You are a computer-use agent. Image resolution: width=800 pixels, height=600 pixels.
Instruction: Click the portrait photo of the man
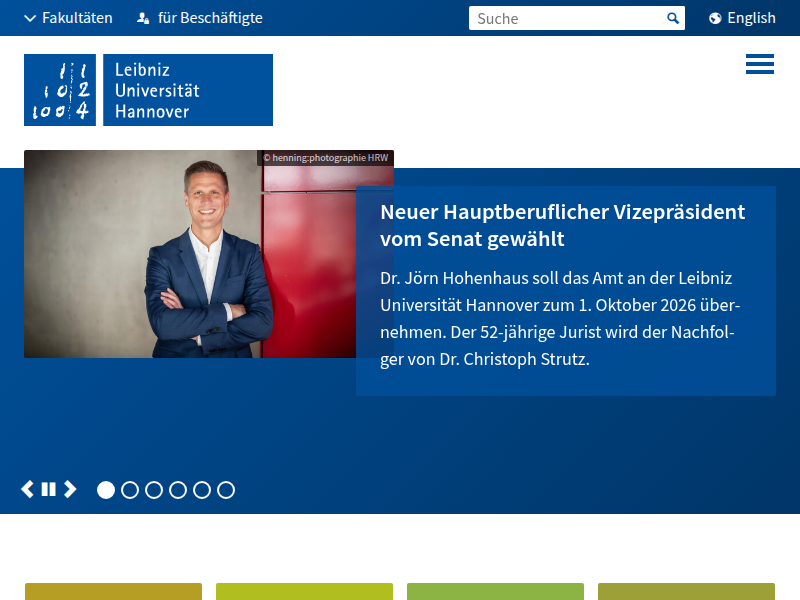(208, 254)
